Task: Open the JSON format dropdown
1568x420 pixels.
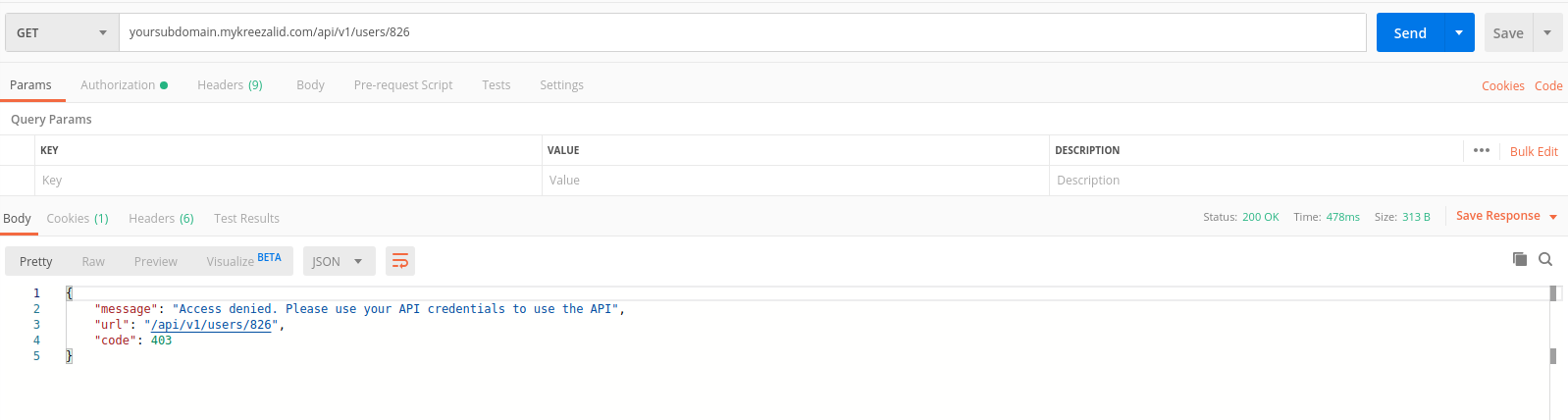Action: click(339, 261)
